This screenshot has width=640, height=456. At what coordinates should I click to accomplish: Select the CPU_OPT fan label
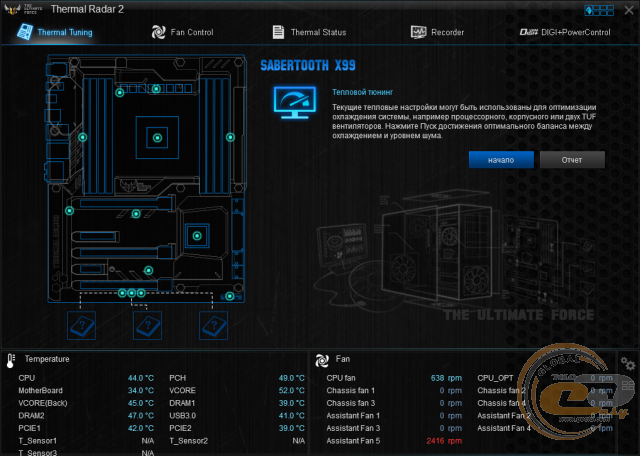pos(495,378)
